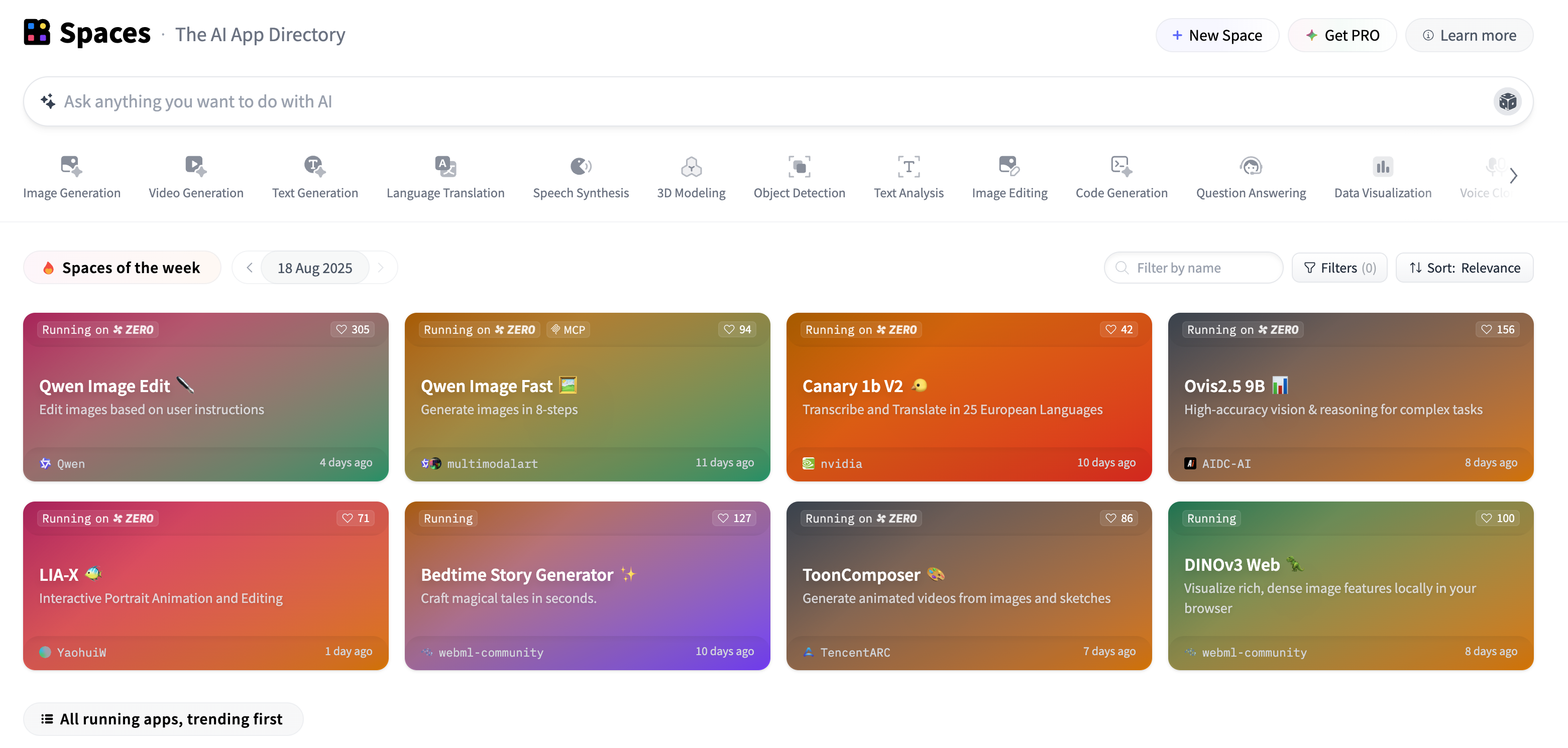The image size is (1568, 748).
Task: Select the Video Generation category icon
Action: tap(195, 166)
